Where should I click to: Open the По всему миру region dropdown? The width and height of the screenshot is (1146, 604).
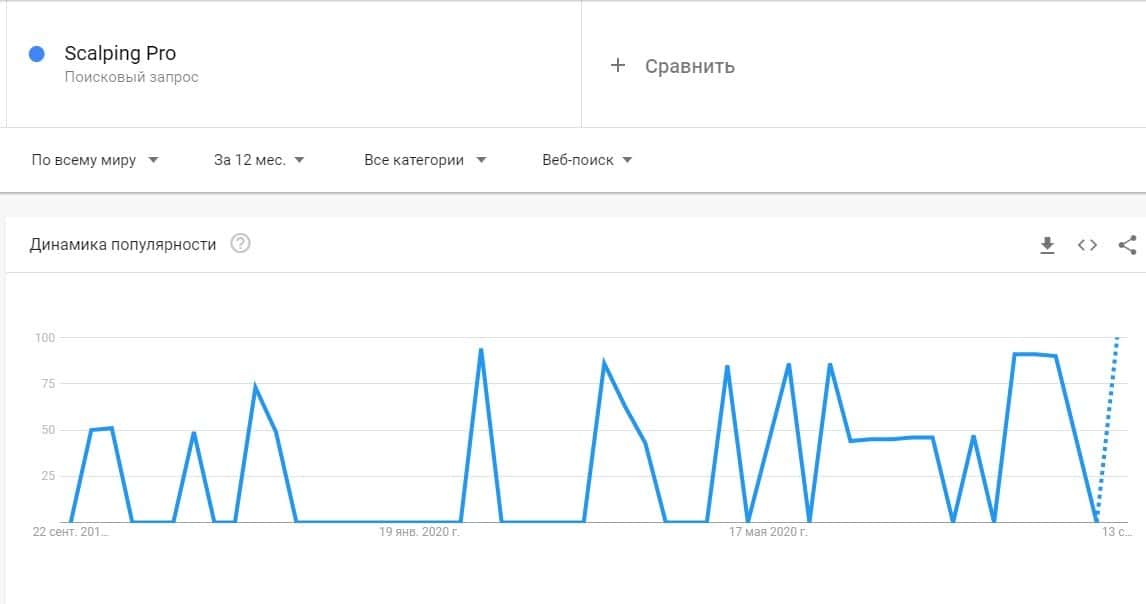(95, 160)
